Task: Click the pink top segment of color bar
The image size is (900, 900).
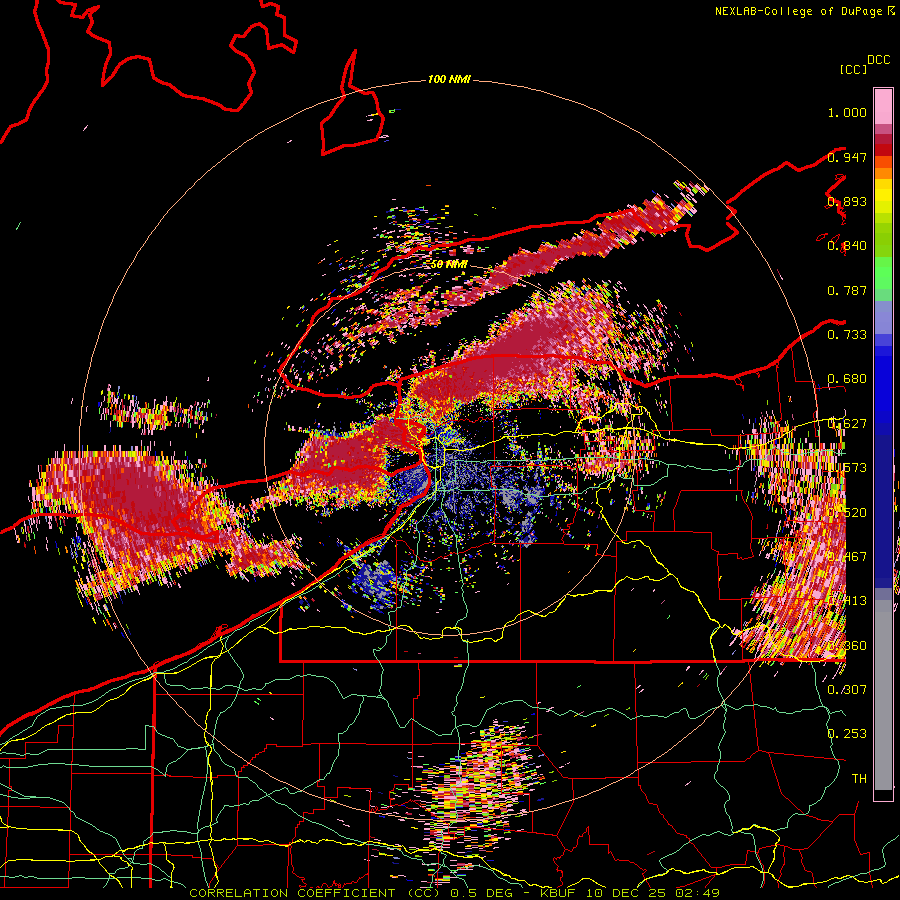Action: pos(883,106)
